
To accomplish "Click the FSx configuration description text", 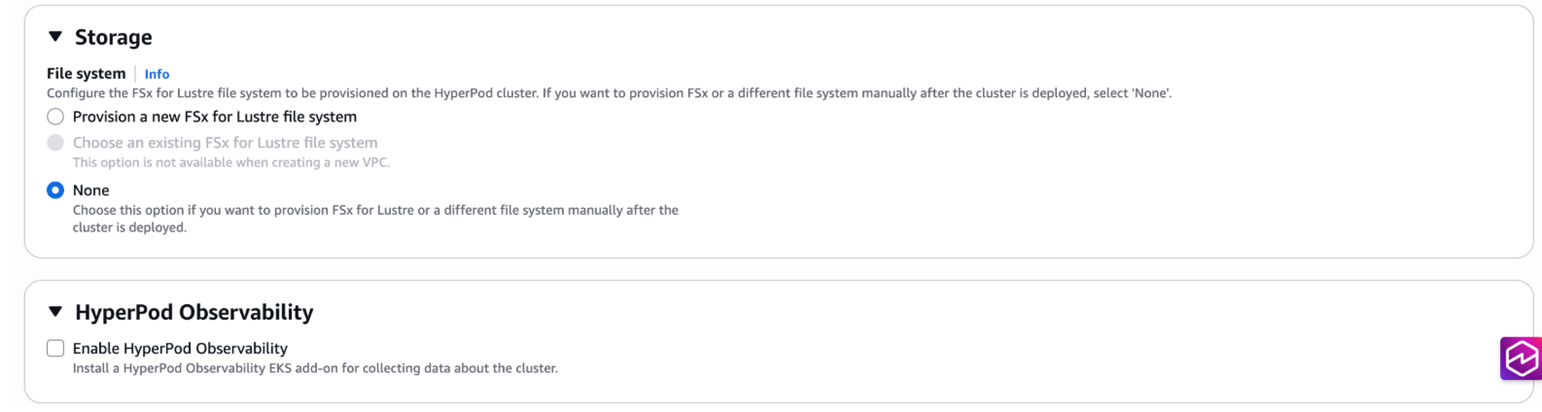I will pos(609,93).
